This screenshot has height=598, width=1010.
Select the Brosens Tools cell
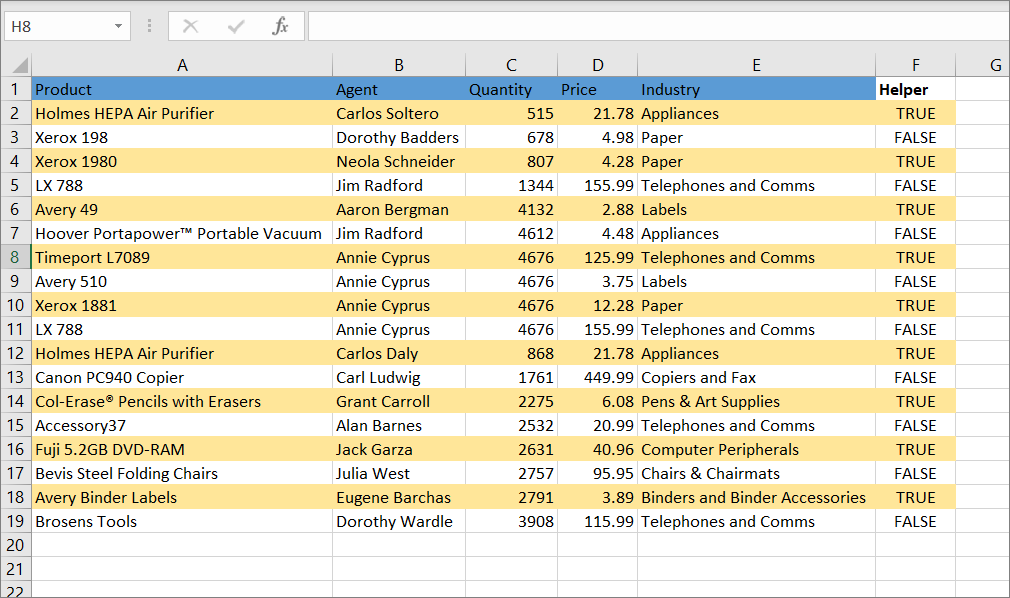182,521
